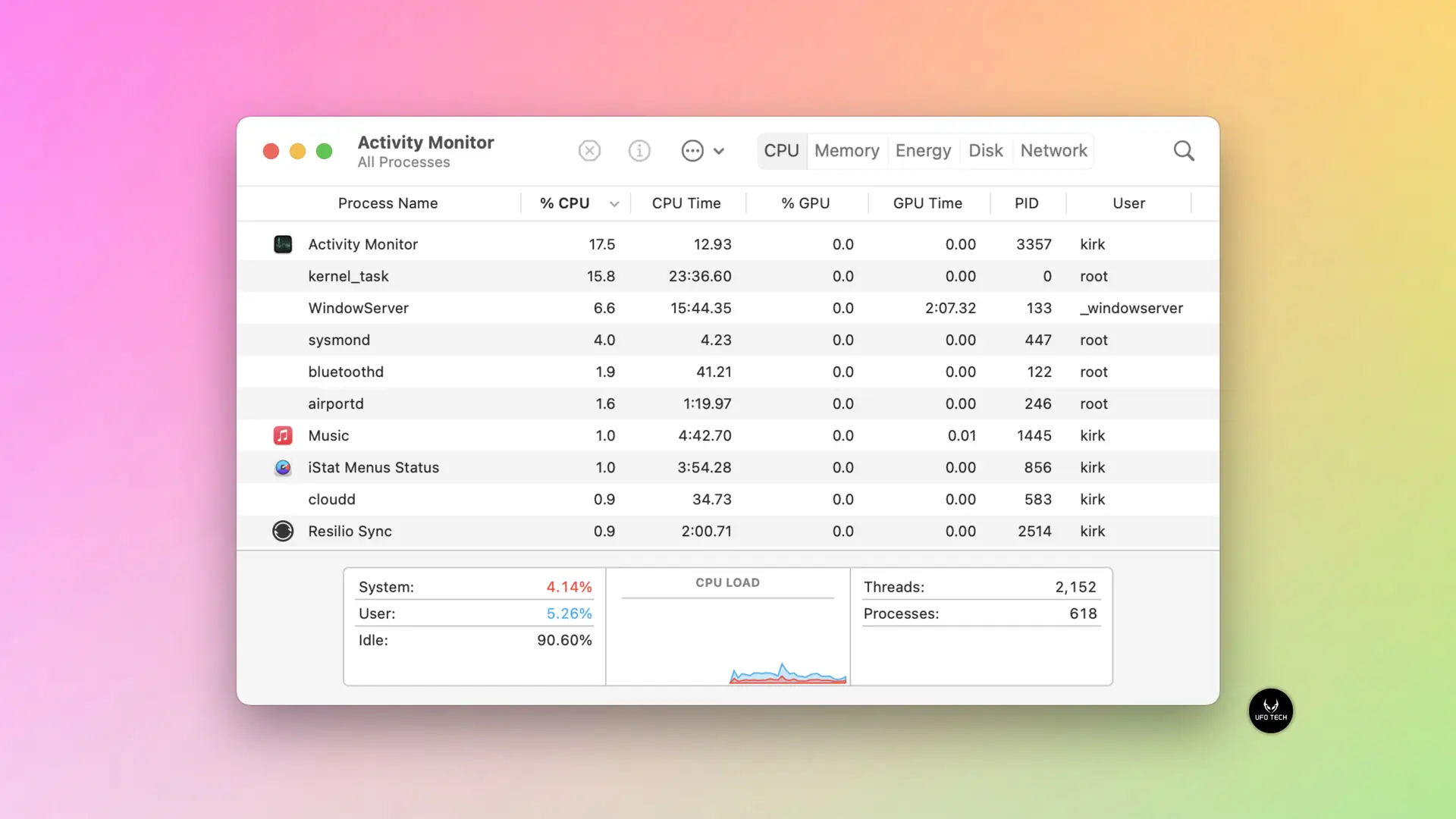
Task: Click the stop process (X) toolbar icon
Action: tap(589, 151)
